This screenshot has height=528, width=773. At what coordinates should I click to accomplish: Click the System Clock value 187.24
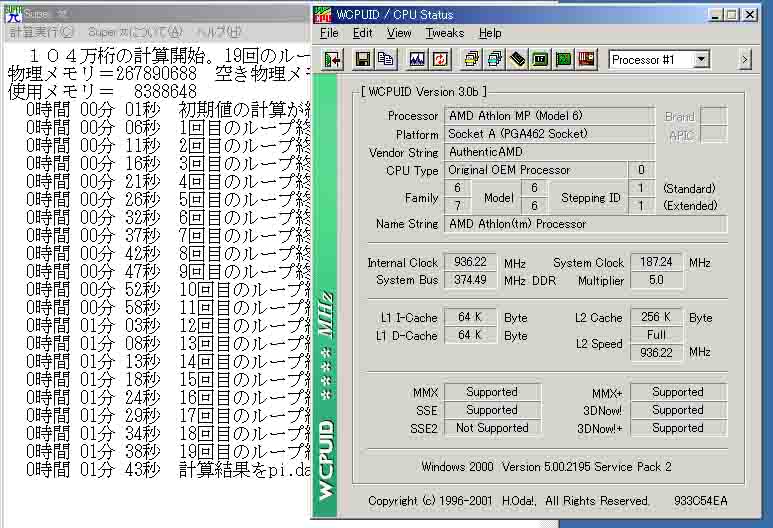(656, 262)
